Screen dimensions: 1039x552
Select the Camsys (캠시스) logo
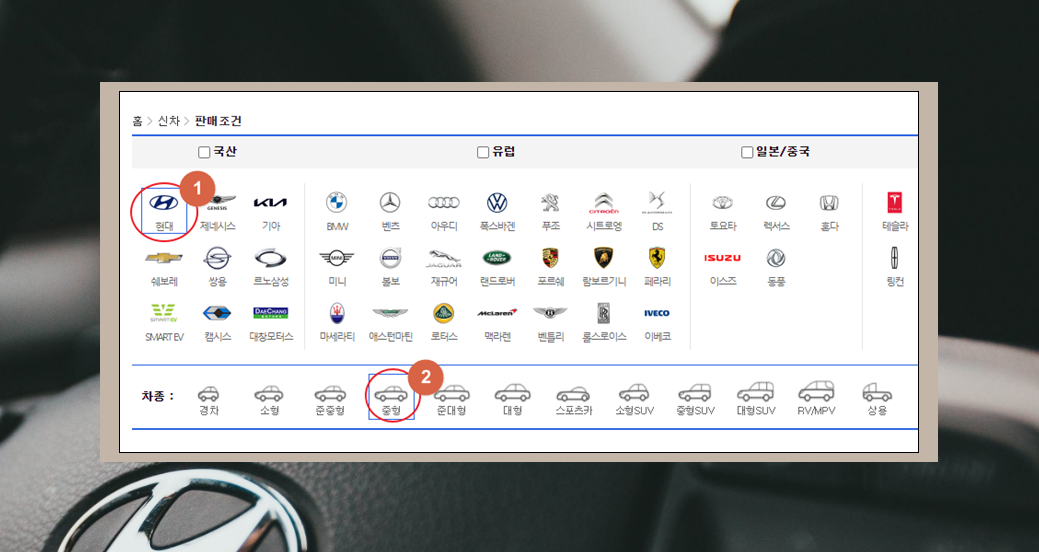(x=217, y=313)
